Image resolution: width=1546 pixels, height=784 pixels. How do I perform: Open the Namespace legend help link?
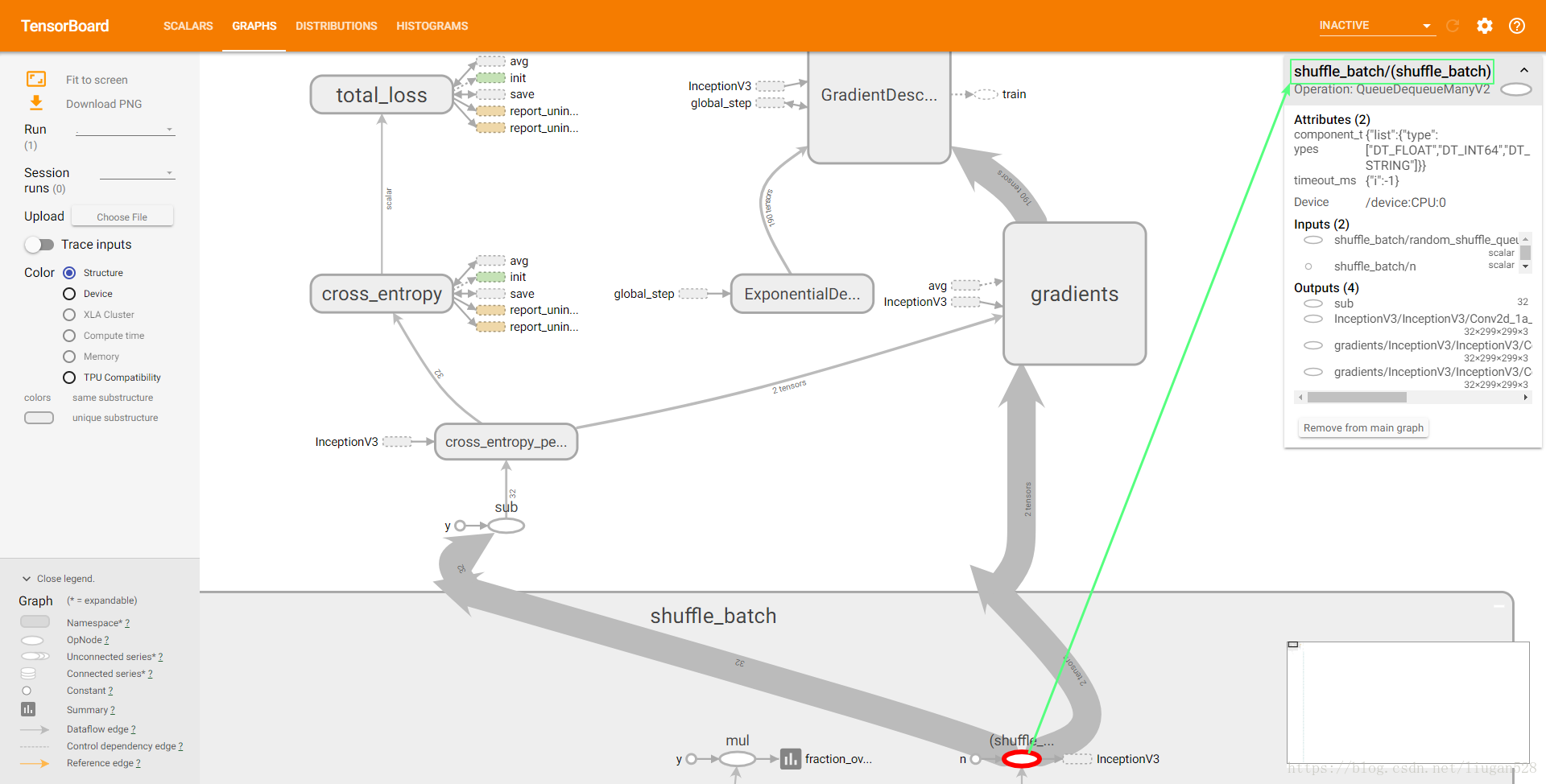[127, 623]
